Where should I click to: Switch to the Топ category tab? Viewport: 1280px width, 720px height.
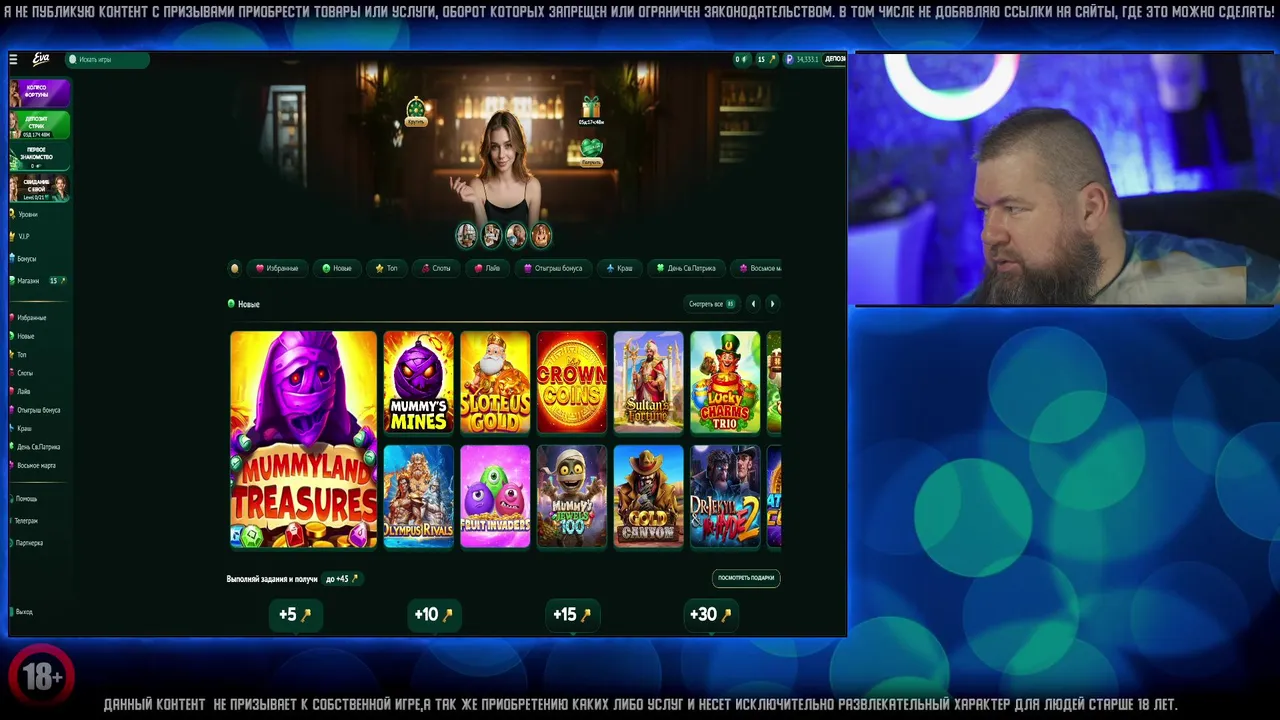click(386, 268)
